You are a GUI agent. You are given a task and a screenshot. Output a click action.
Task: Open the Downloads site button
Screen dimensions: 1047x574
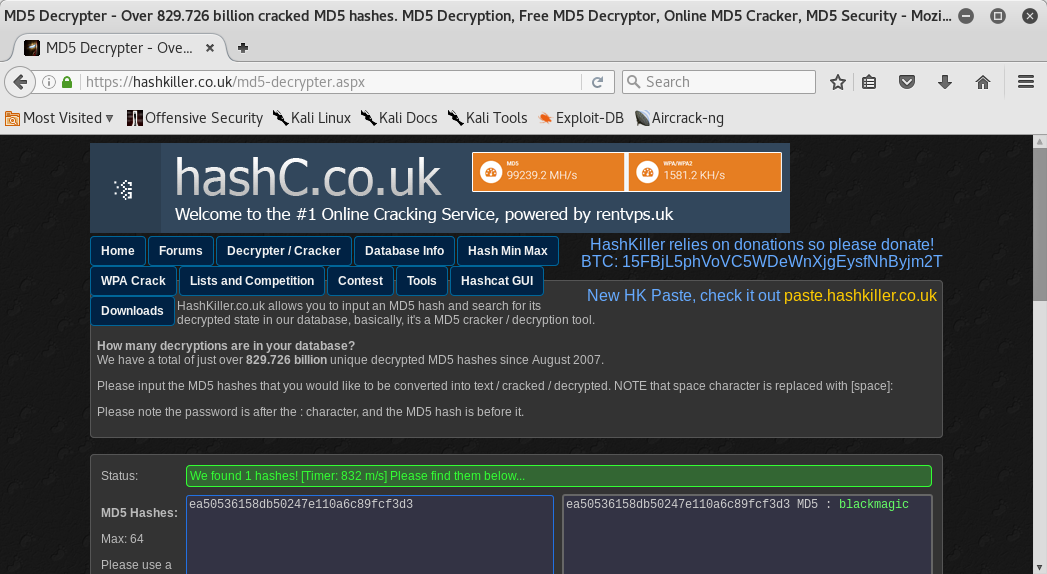(x=132, y=311)
